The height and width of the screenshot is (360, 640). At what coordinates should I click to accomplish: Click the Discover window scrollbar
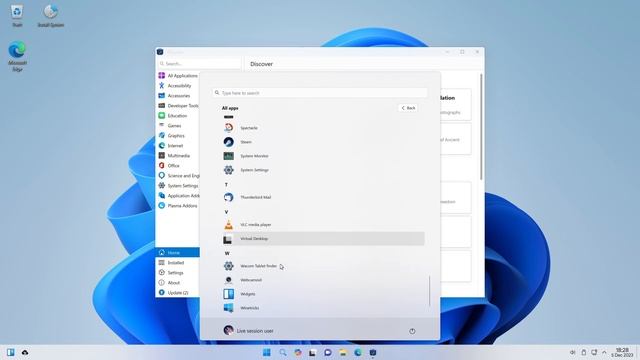[x=481, y=127]
